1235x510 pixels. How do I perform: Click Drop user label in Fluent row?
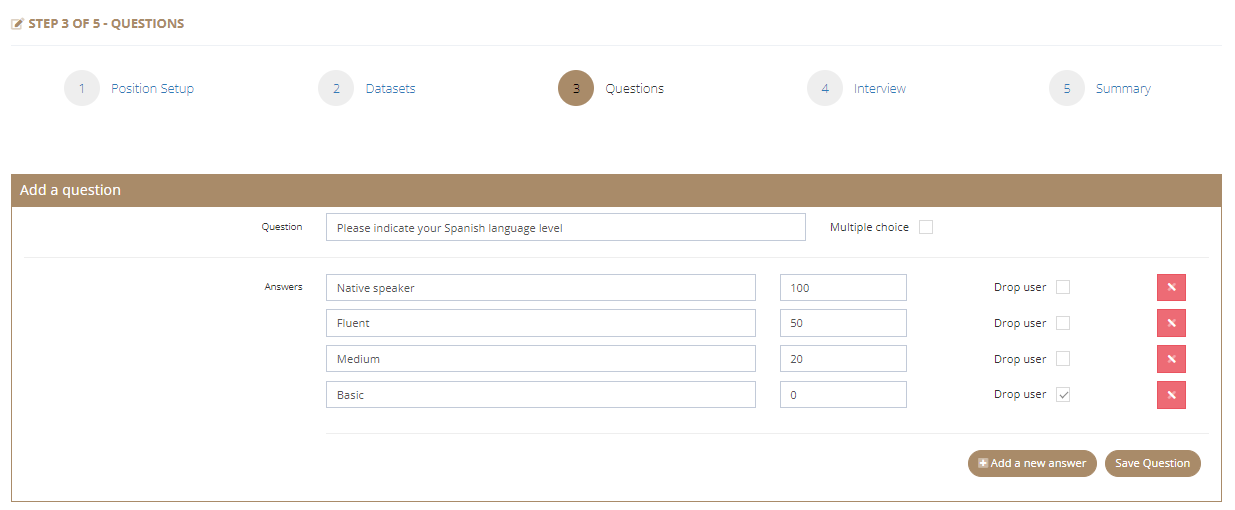(1020, 323)
